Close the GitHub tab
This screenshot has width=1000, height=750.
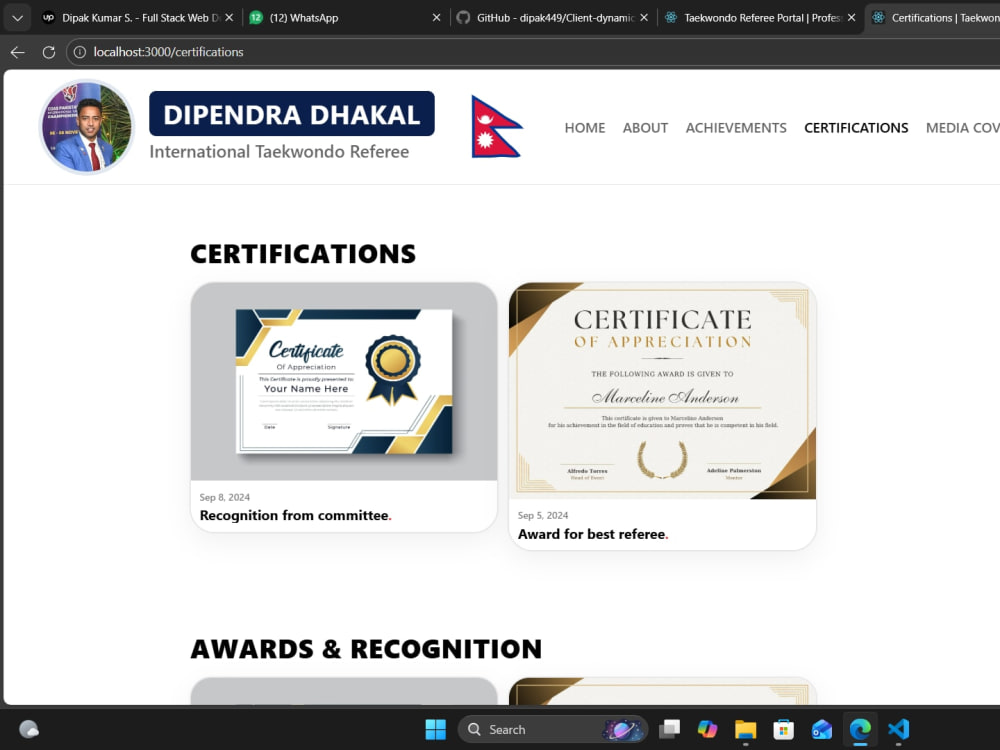coord(644,18)
